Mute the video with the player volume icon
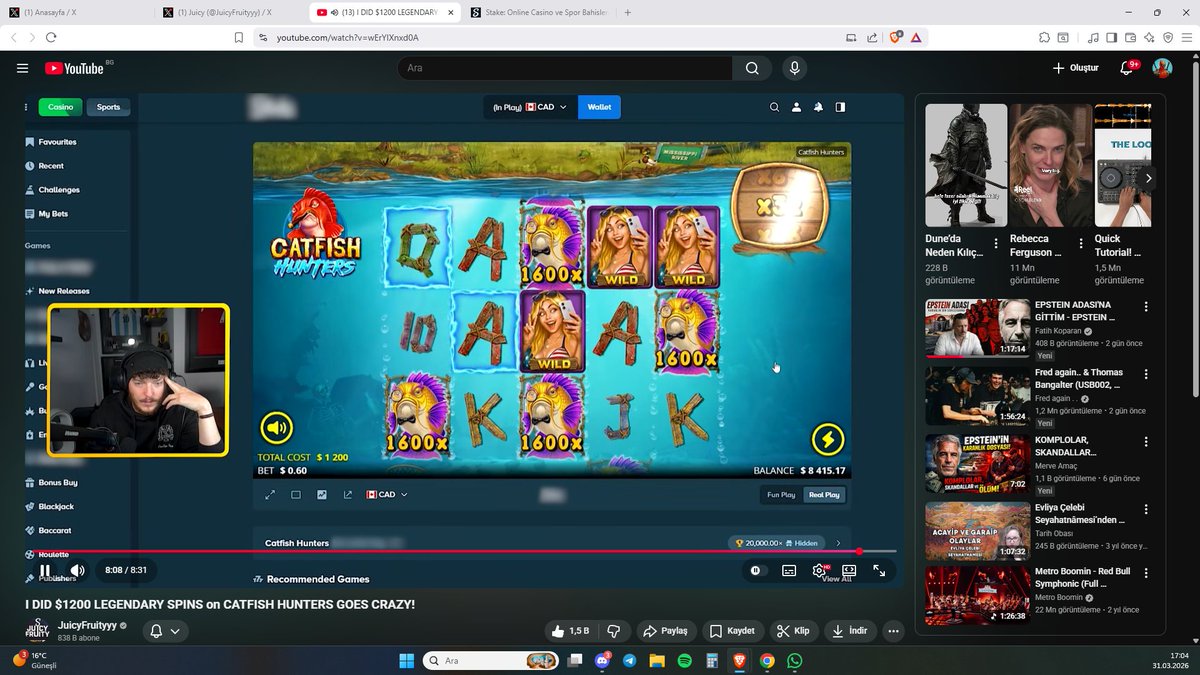The height and width of the screenshot is (675, 1200). (x=77, y=571)
